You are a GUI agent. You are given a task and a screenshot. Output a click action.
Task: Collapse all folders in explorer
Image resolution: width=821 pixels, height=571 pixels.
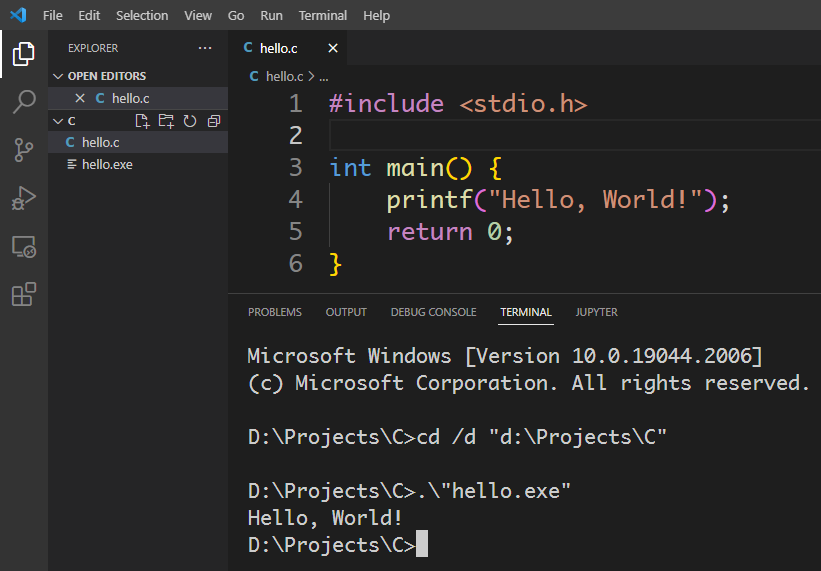(x=214, y=121)
